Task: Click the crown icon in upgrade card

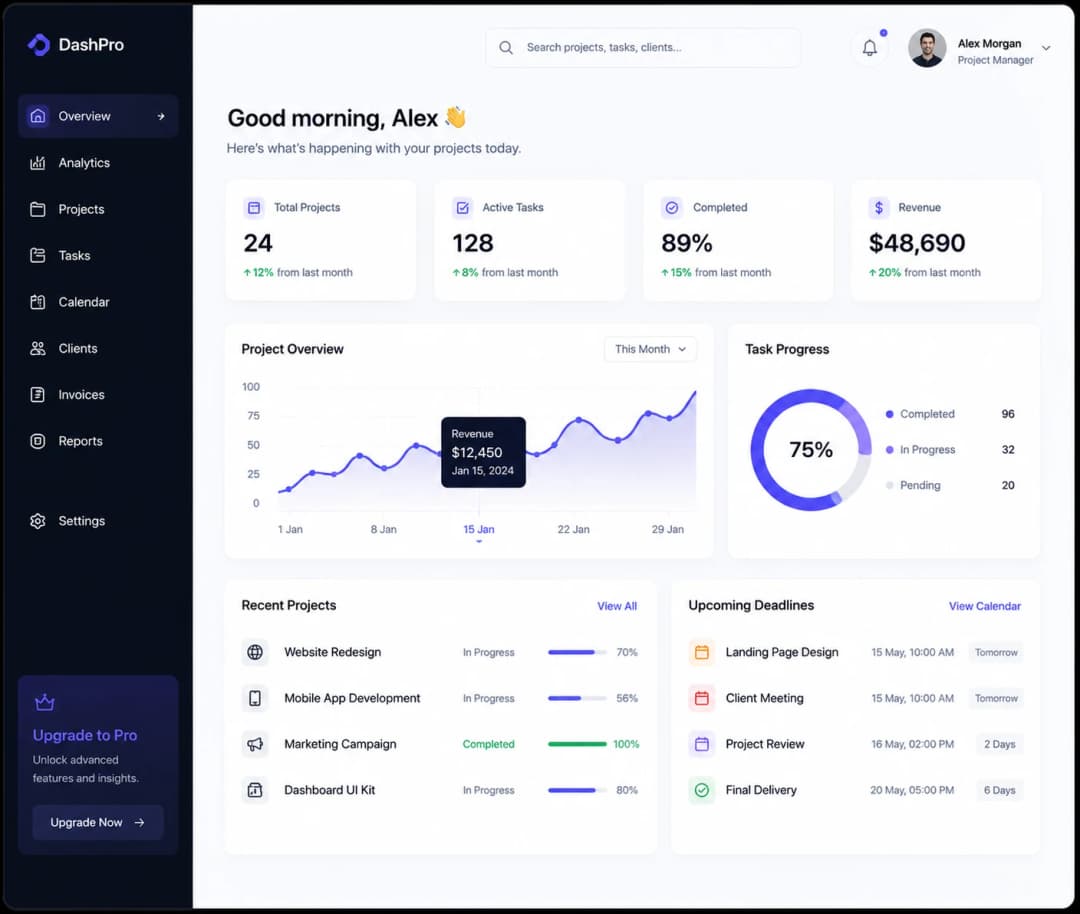Action: [x=45, y=702]
